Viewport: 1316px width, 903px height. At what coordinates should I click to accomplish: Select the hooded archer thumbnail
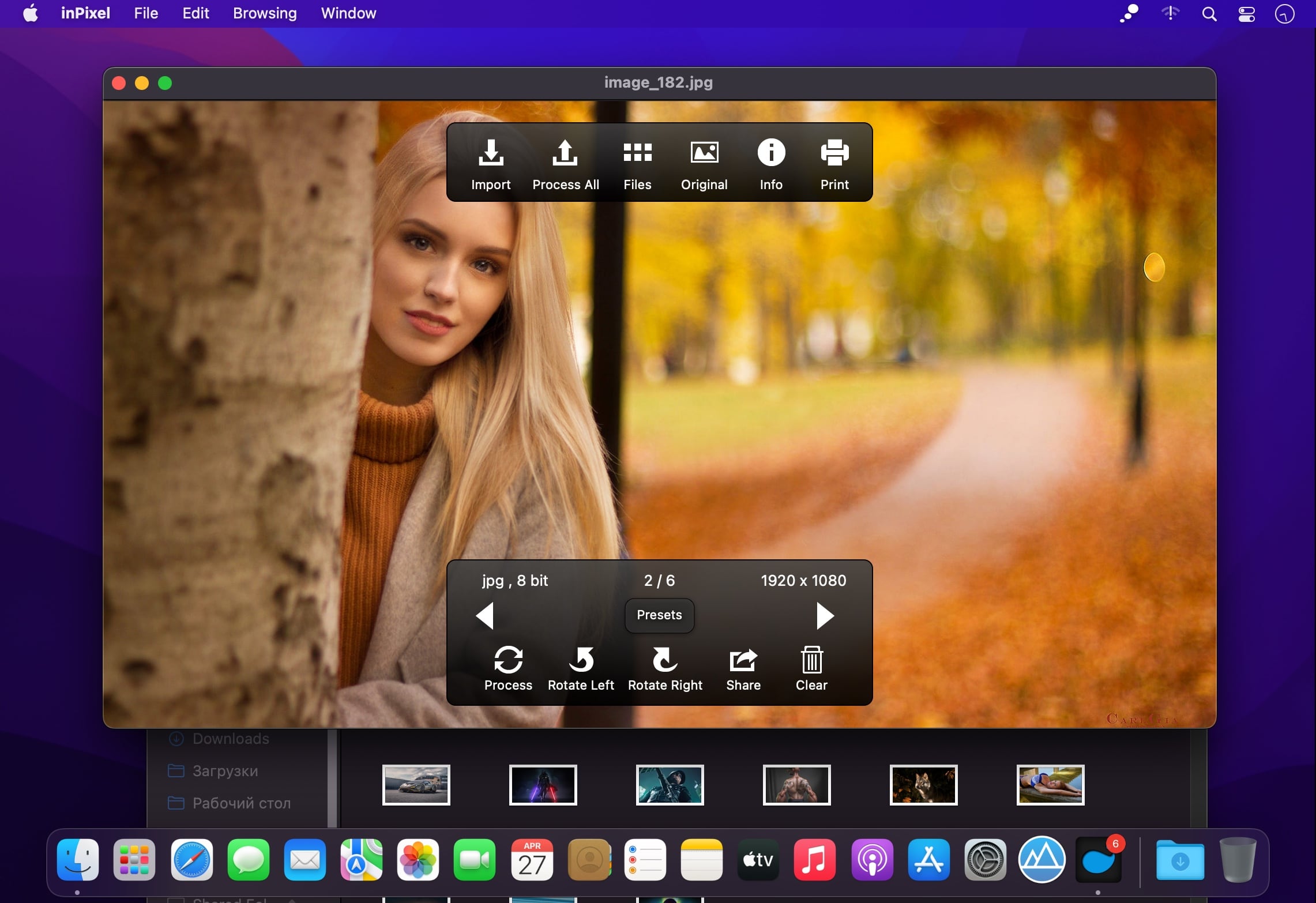[x=670, y=785]
